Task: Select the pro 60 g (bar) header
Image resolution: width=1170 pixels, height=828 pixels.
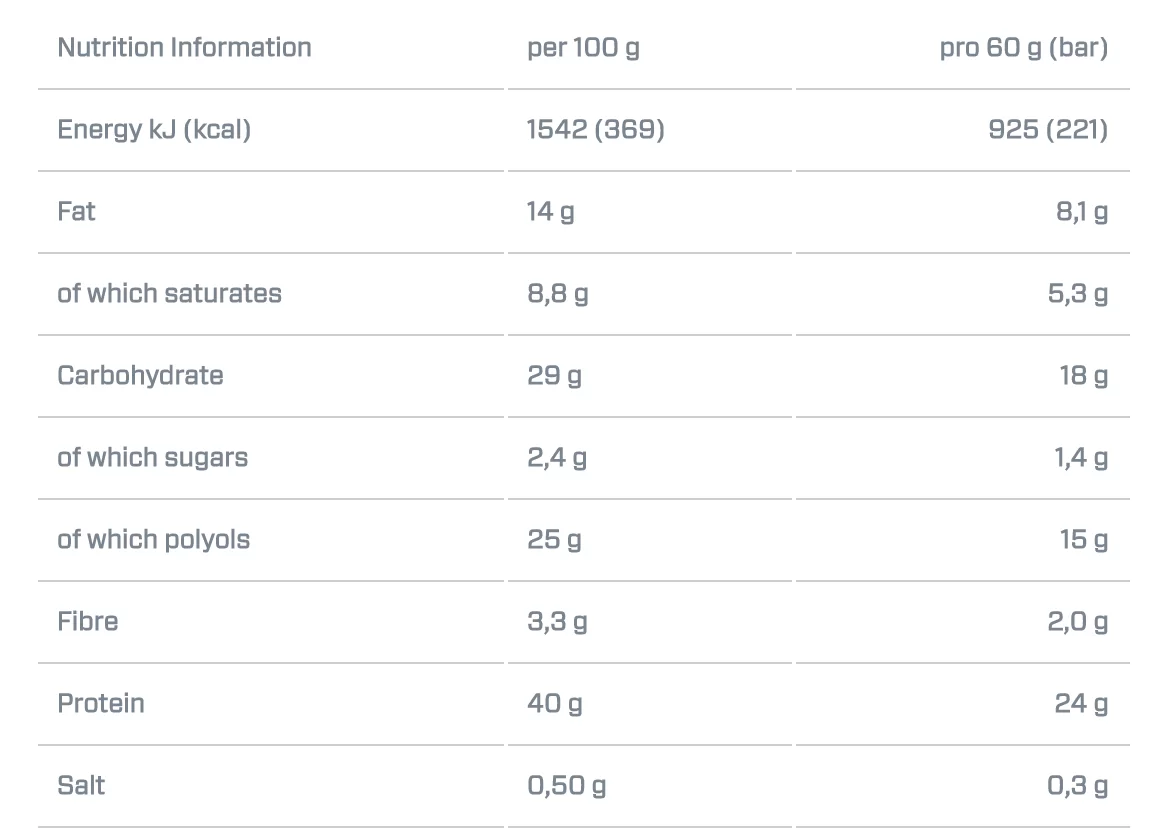Action: [x=1024, y=48]
